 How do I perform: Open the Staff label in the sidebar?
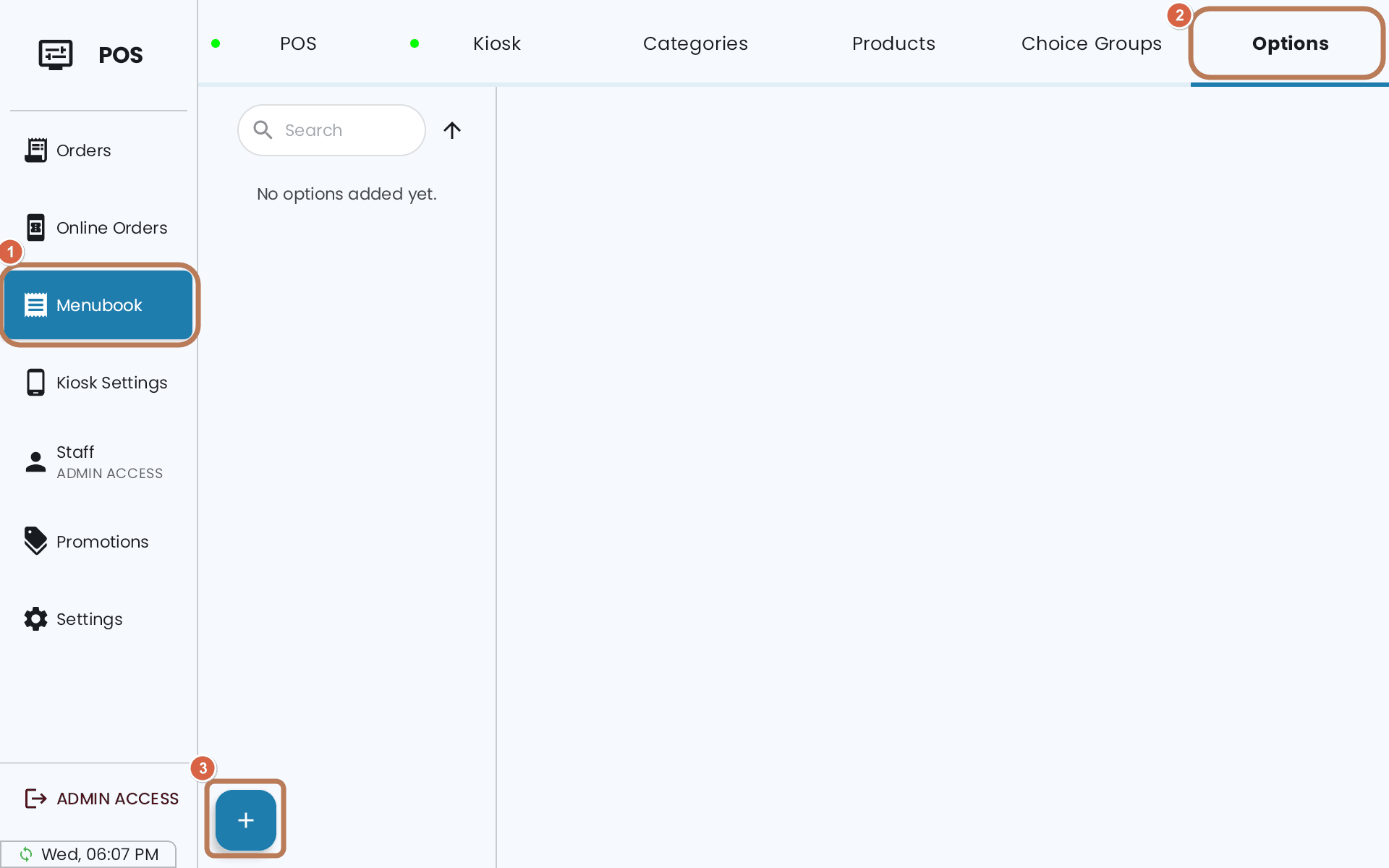click(x=75, y=452)
